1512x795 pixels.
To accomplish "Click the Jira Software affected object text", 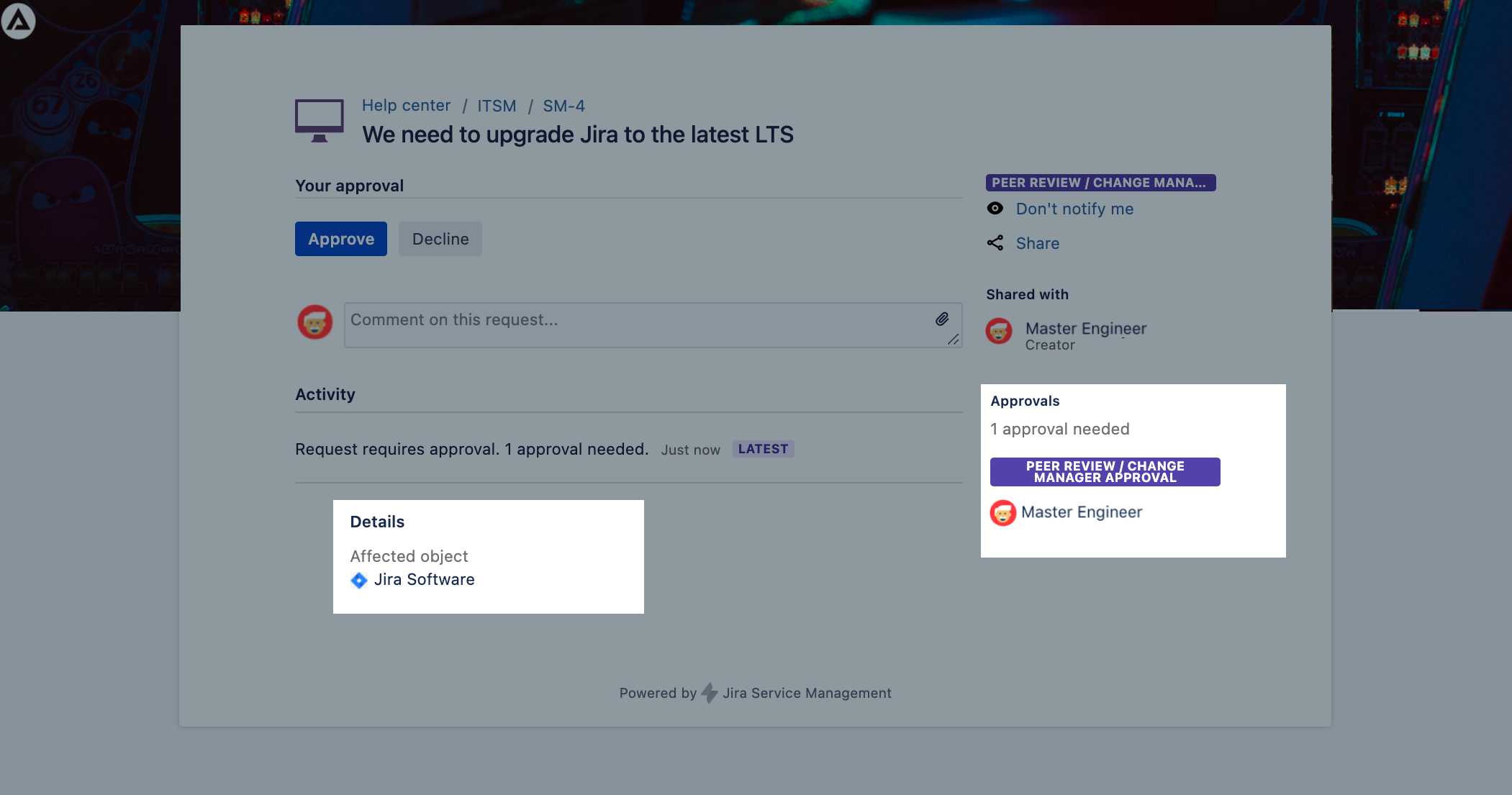I will coord(424,580).
